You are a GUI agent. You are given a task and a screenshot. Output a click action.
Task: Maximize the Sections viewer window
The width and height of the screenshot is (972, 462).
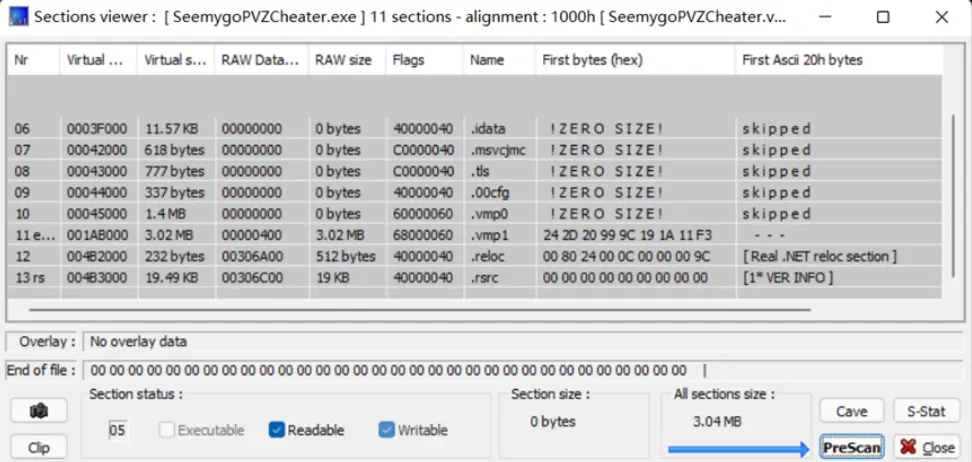click(883, 17)
